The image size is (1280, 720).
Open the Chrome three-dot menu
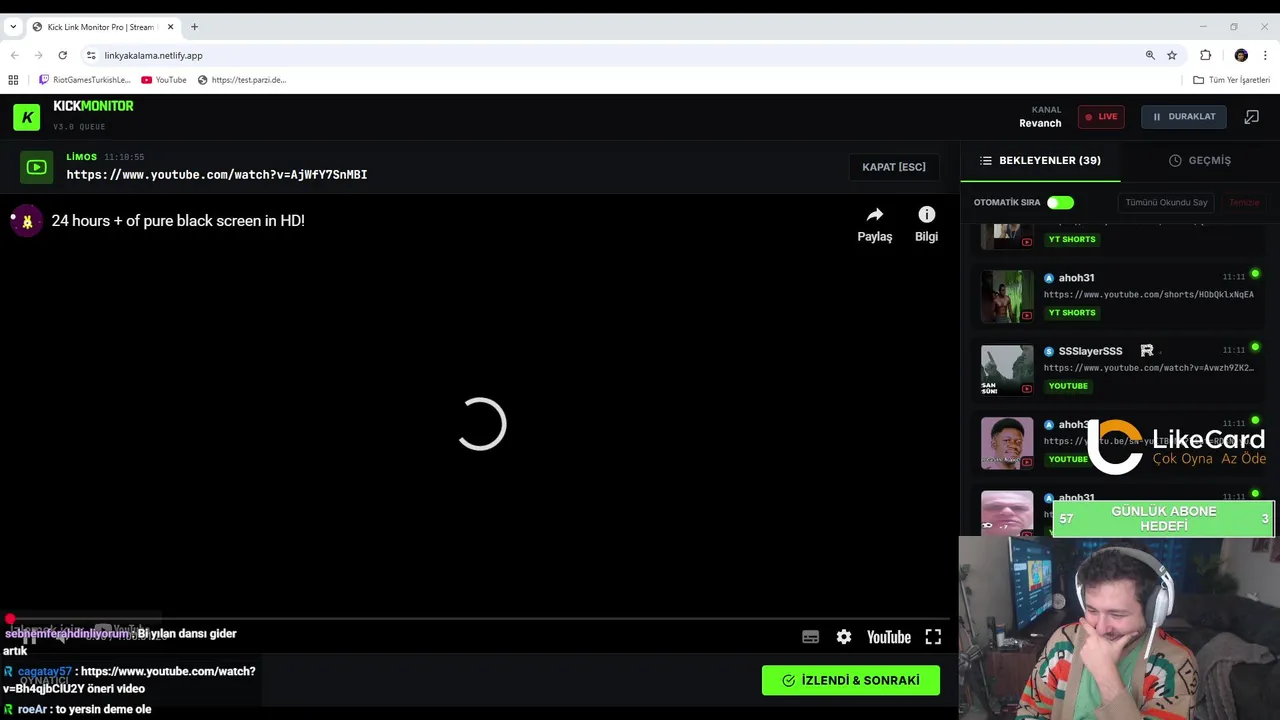(x=1266, y=55)
